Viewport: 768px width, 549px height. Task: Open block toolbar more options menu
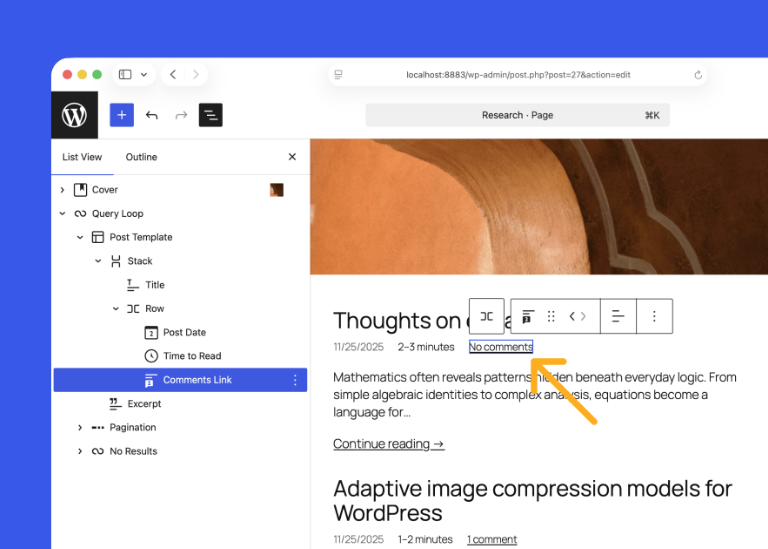click(x=654, y=316)
